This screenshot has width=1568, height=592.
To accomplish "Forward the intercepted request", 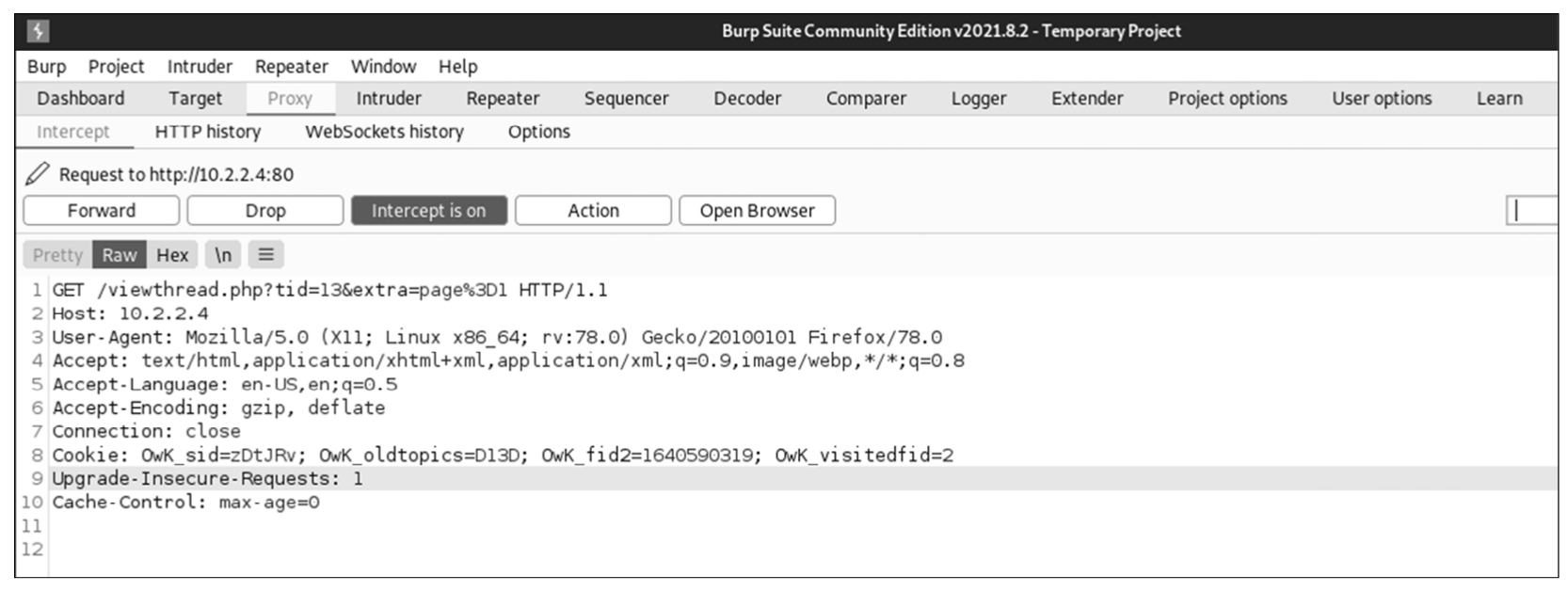I will tap(102, 211).
